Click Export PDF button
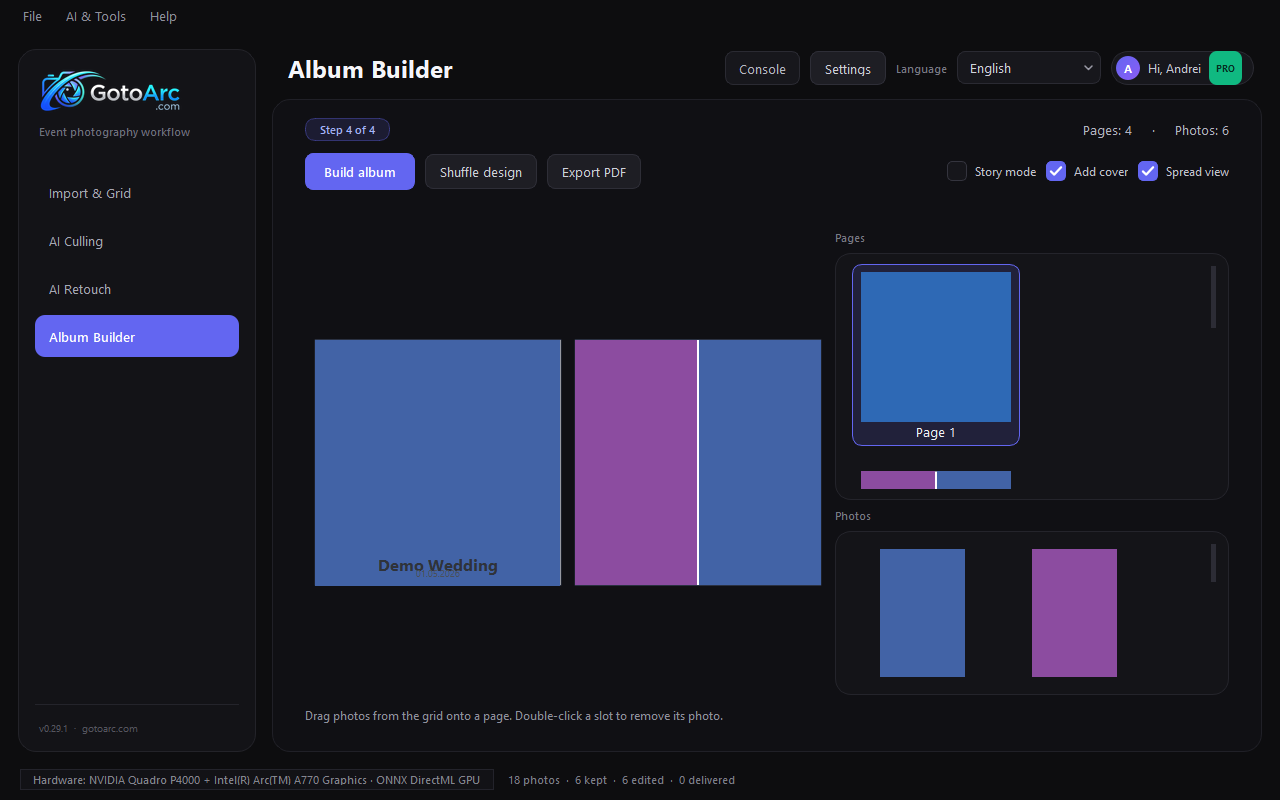Viewport: 1280px width, 800px height. pos(594,172)
